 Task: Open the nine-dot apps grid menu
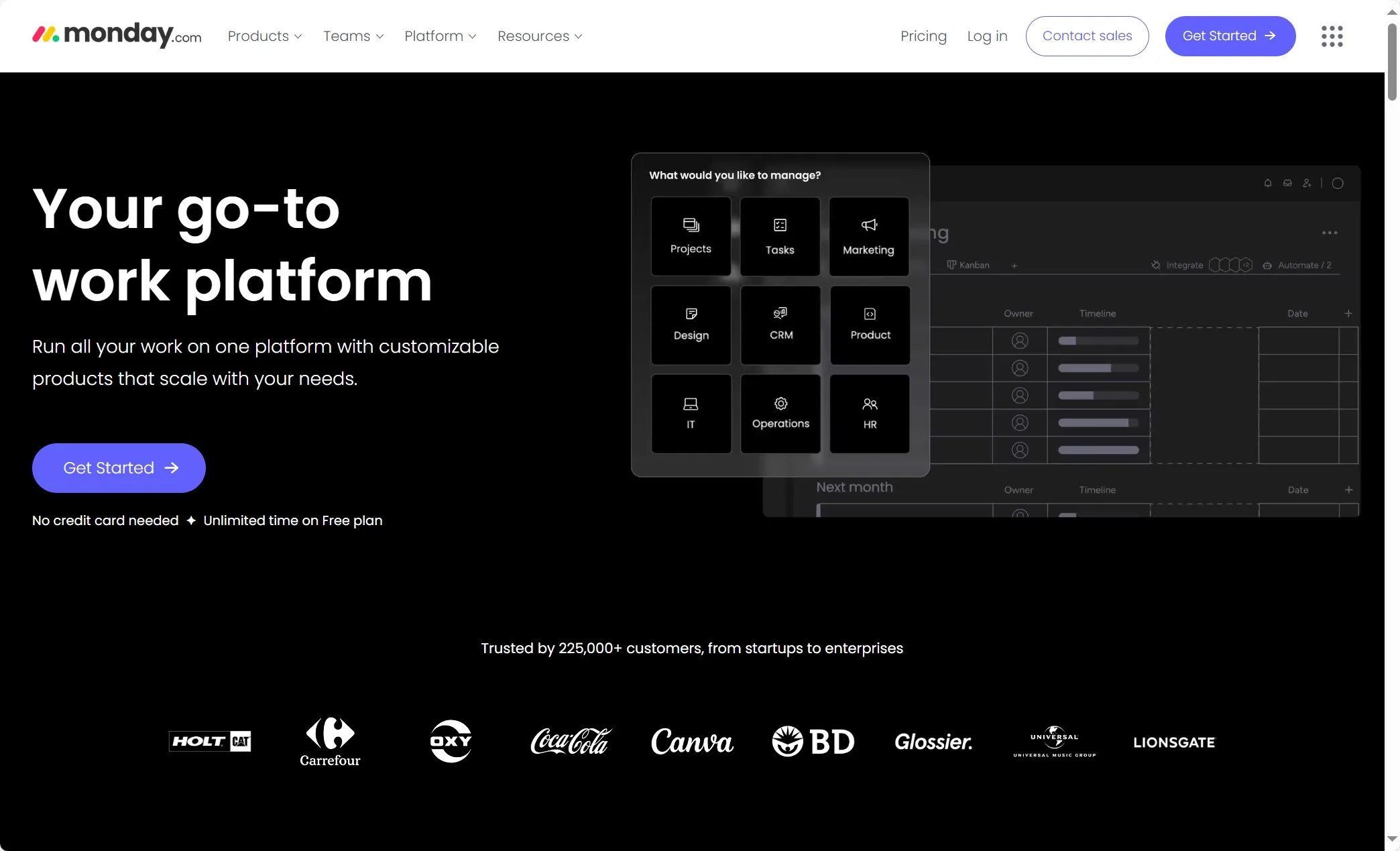[1332, 36]
